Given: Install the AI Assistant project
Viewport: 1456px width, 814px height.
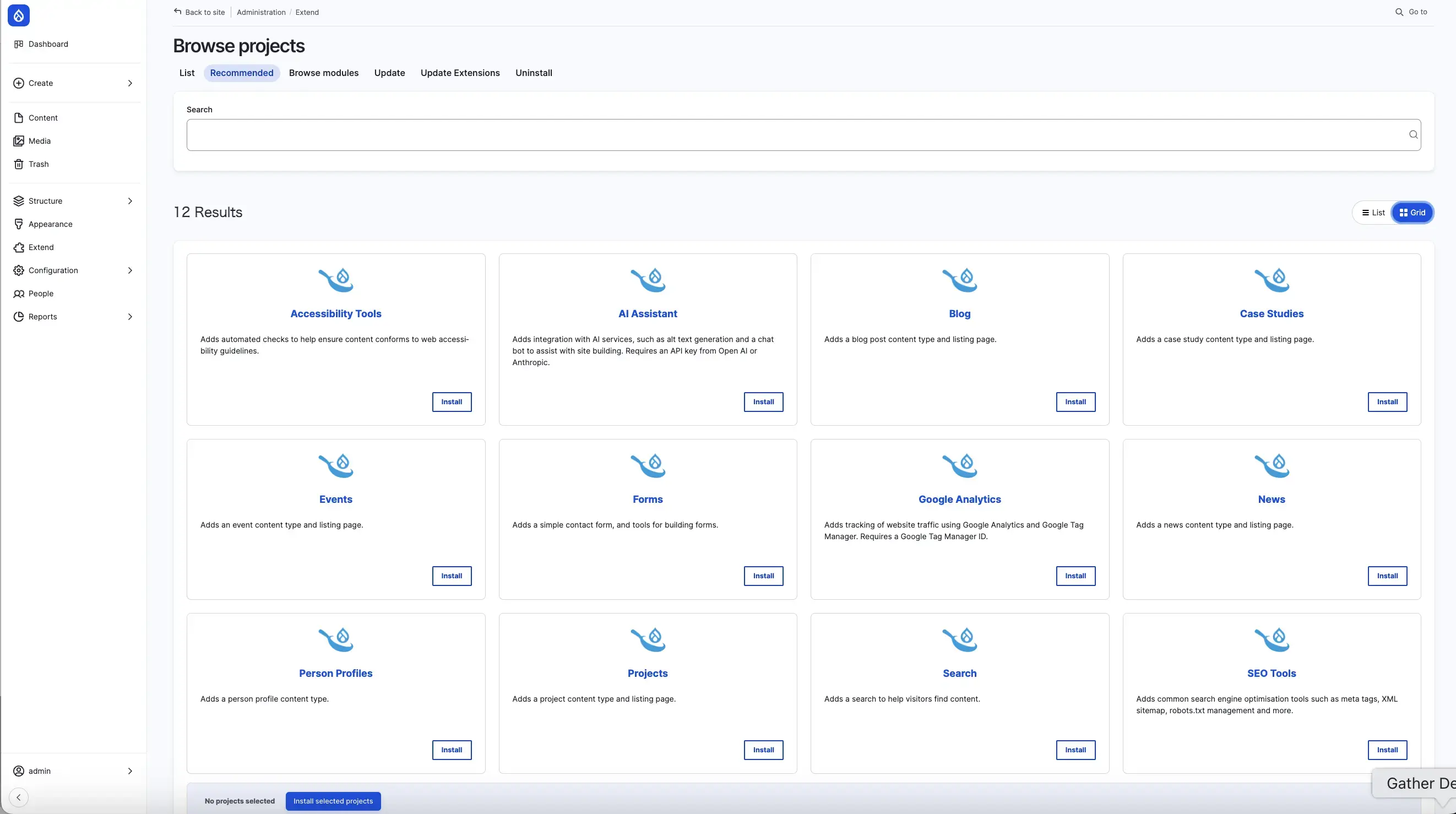Looking at the screenshot, I should (763, 402).
